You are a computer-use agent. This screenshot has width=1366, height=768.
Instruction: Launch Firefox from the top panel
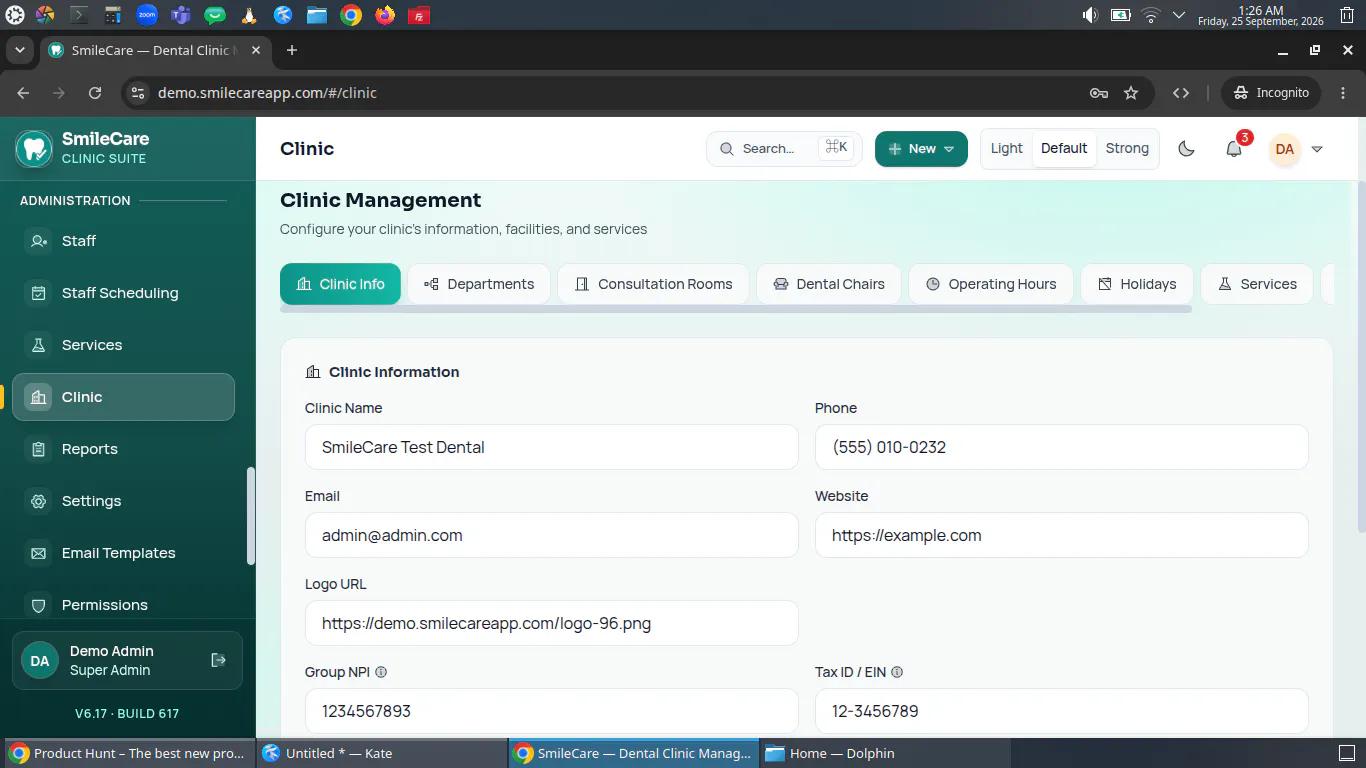[385, 15]
